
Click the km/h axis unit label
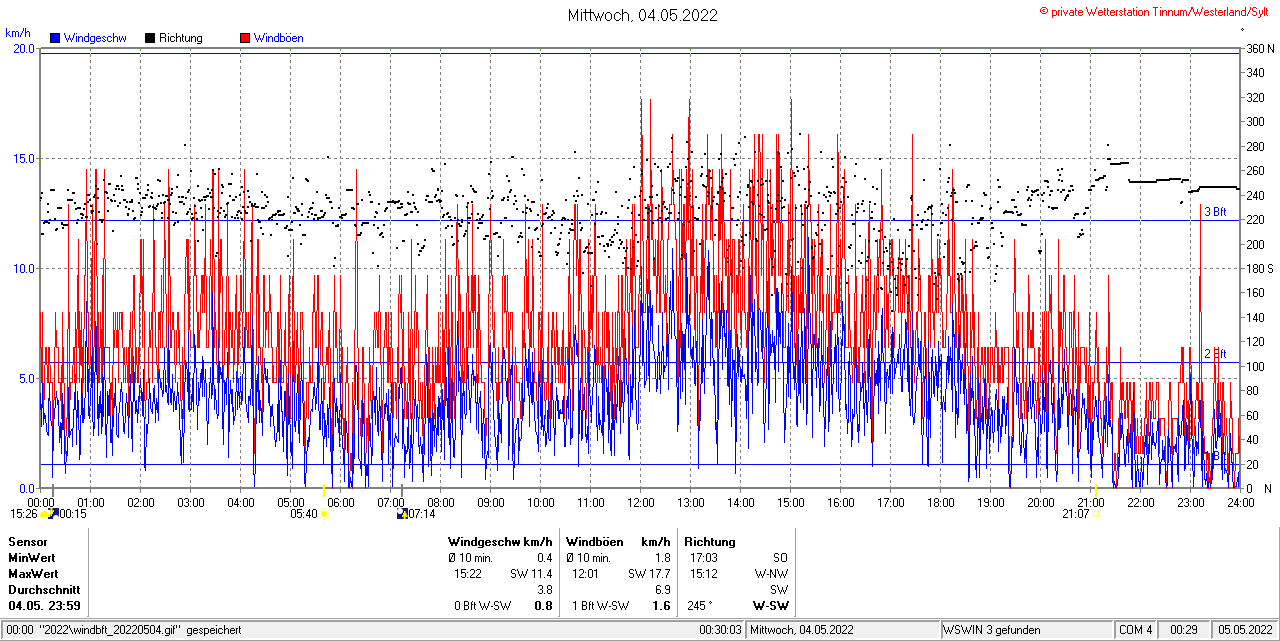click(x=18, y=33)
